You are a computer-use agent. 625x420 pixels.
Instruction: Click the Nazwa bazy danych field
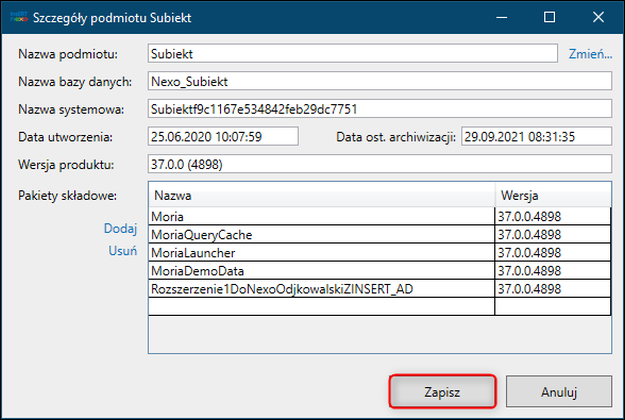378,81
